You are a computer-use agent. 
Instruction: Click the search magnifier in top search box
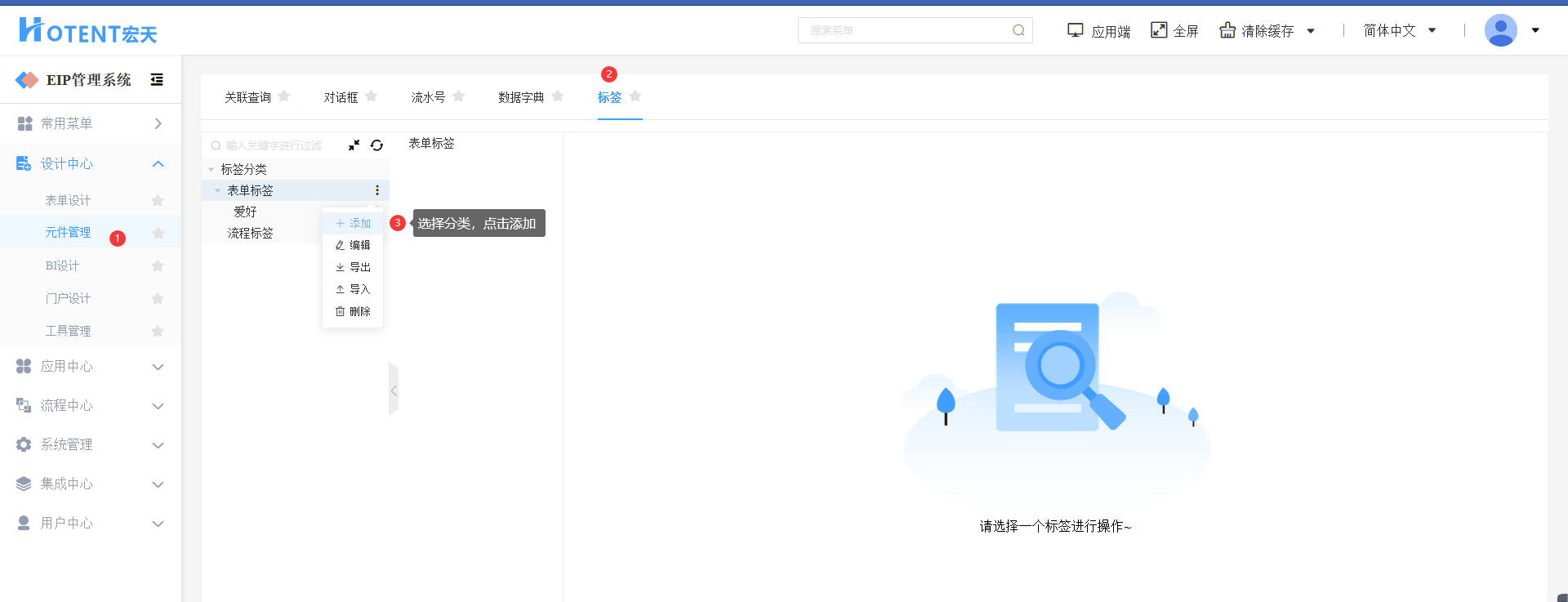coord(1018,30)
